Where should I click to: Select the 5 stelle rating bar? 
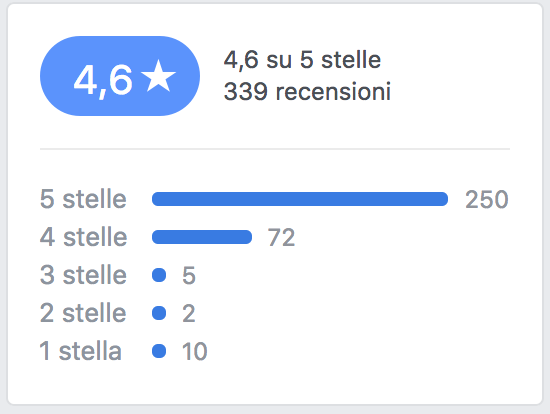pyautogui.click(x=300, y=199)
